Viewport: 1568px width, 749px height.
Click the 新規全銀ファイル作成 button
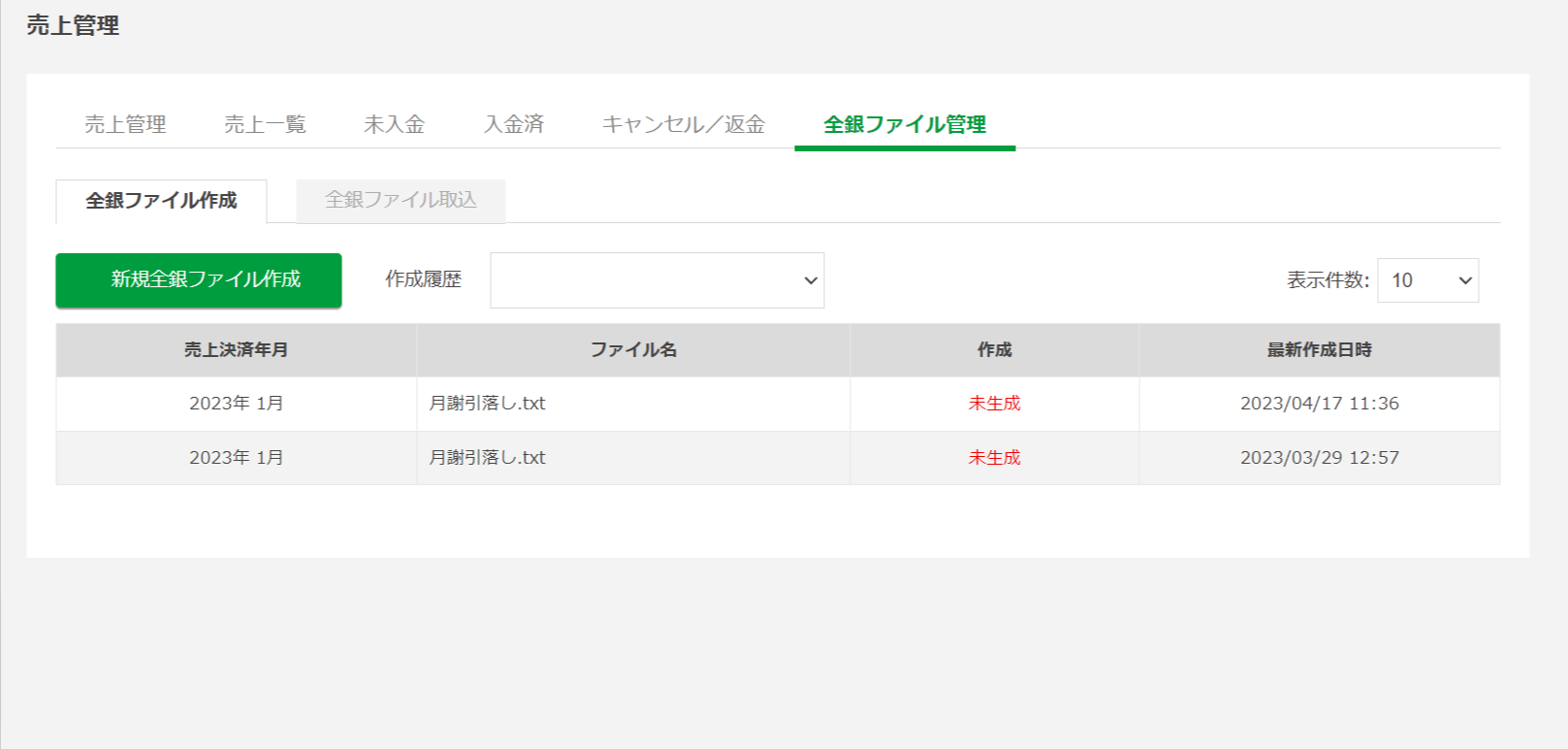point(199,280)
